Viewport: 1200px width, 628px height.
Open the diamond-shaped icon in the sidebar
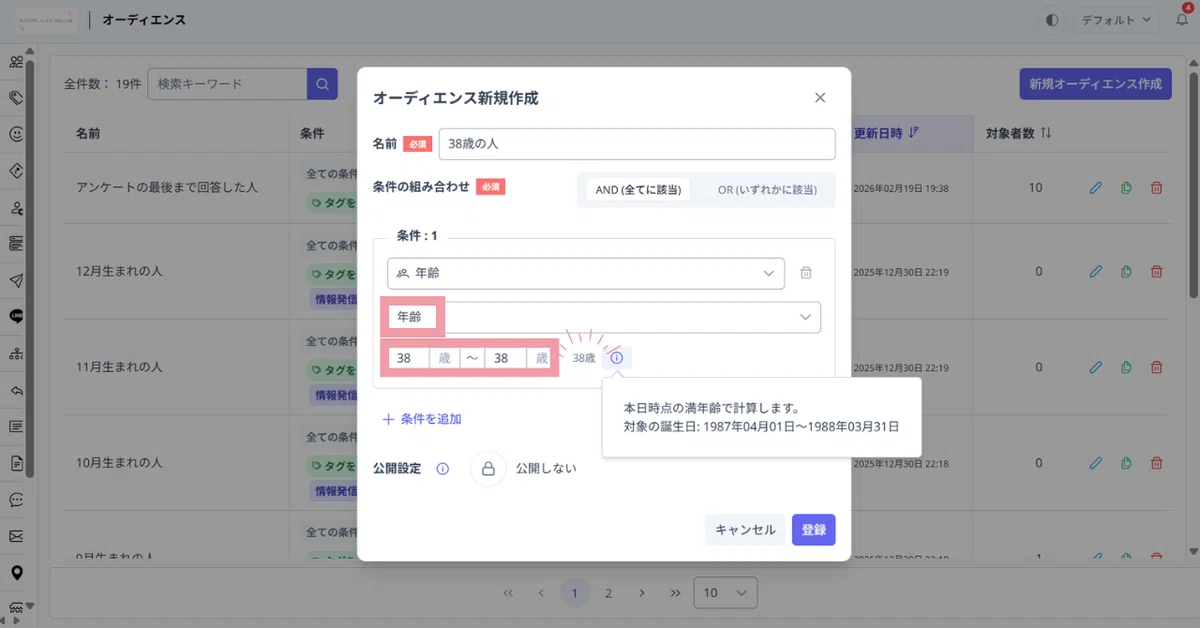[x=16, y=170]
